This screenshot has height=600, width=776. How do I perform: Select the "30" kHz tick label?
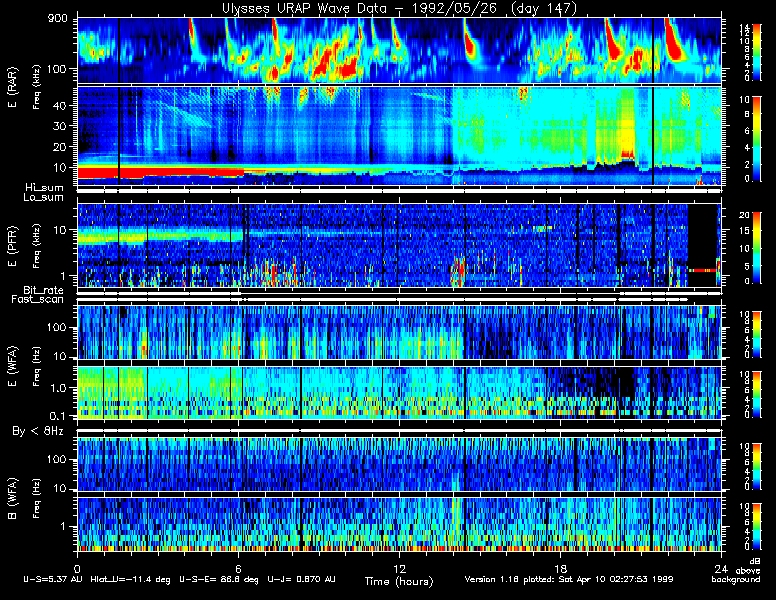[x=59, y=126]
